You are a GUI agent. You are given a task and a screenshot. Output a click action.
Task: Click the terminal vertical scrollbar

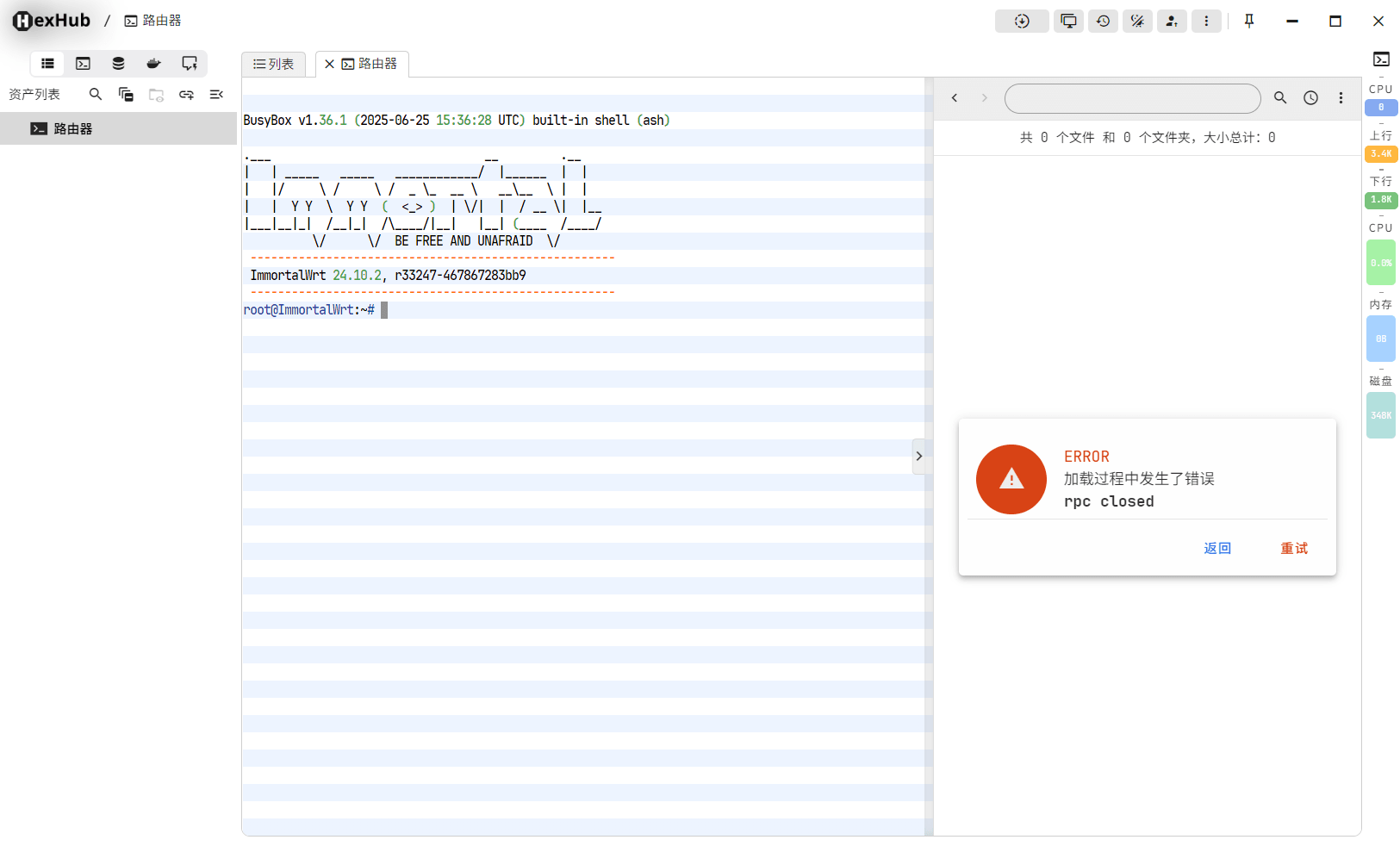(929, 457)
